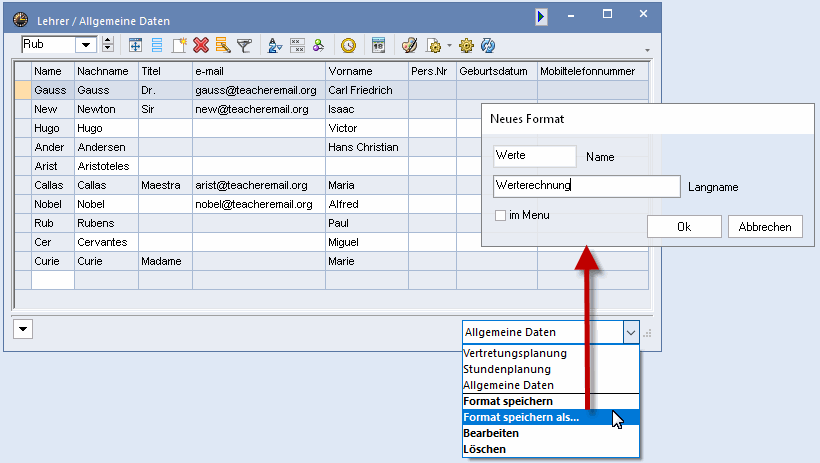This screenshot has height=463, width=820.
Task: Select the Newton last name cell
Action: click(x=106, y=109)
